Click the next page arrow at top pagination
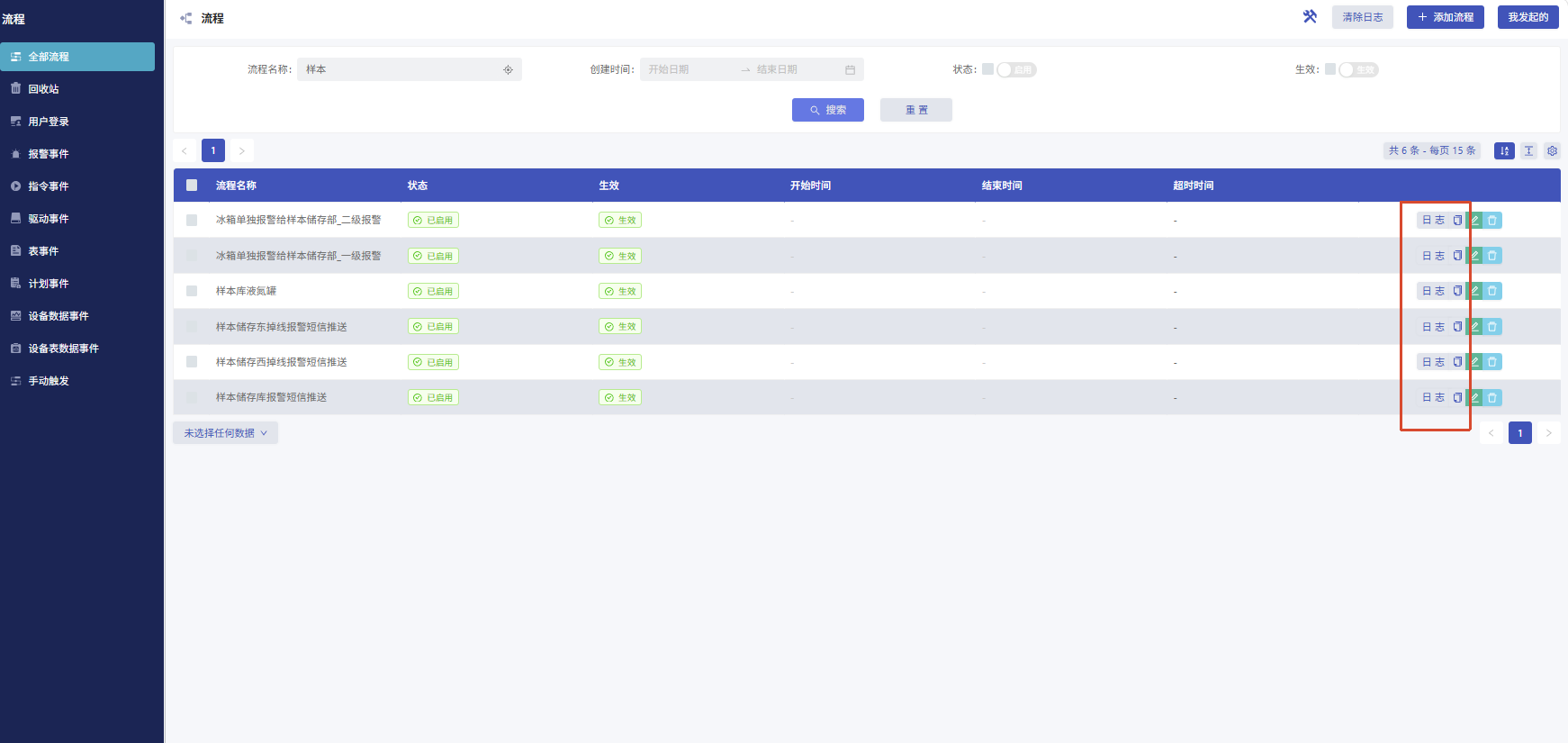The height and width of the screenshot is (743, 1568). [242, 150]
